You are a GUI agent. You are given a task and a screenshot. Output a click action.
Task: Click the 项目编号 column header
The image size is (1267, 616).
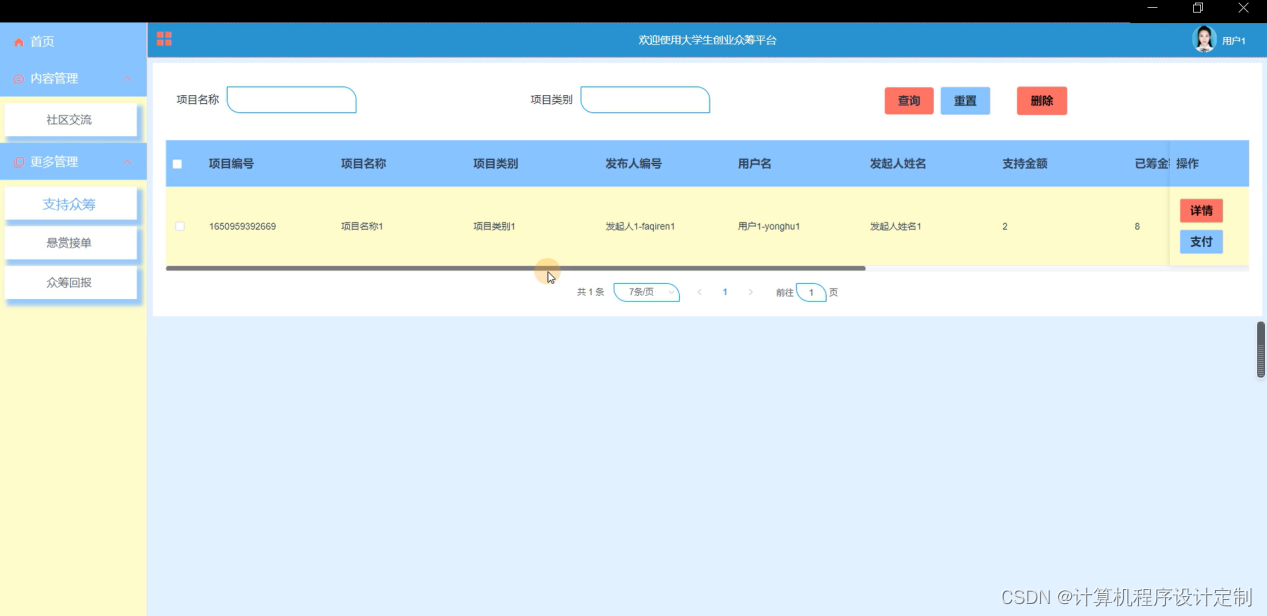coord(231,164)
